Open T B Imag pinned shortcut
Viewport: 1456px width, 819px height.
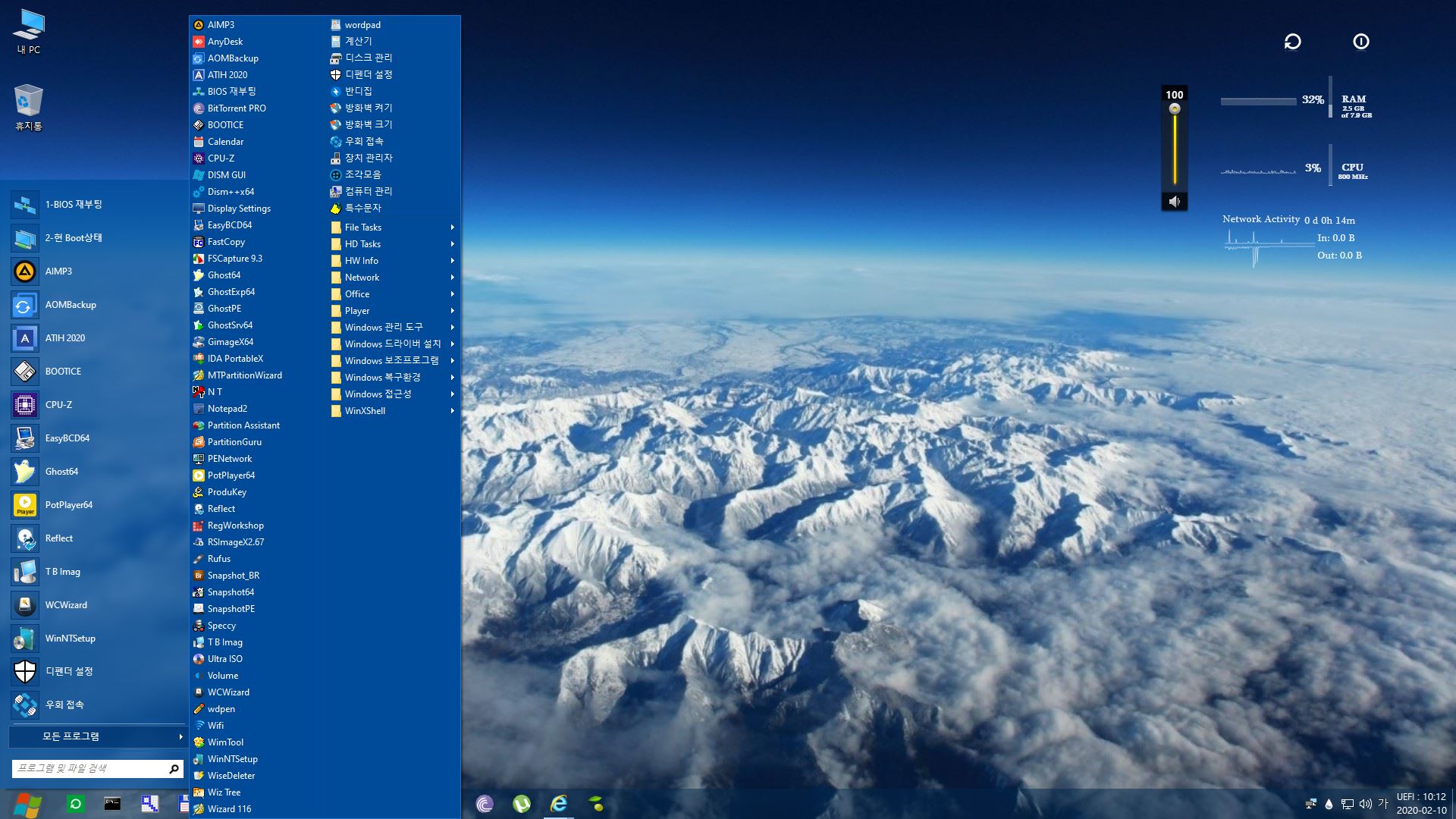coord(97,571)
